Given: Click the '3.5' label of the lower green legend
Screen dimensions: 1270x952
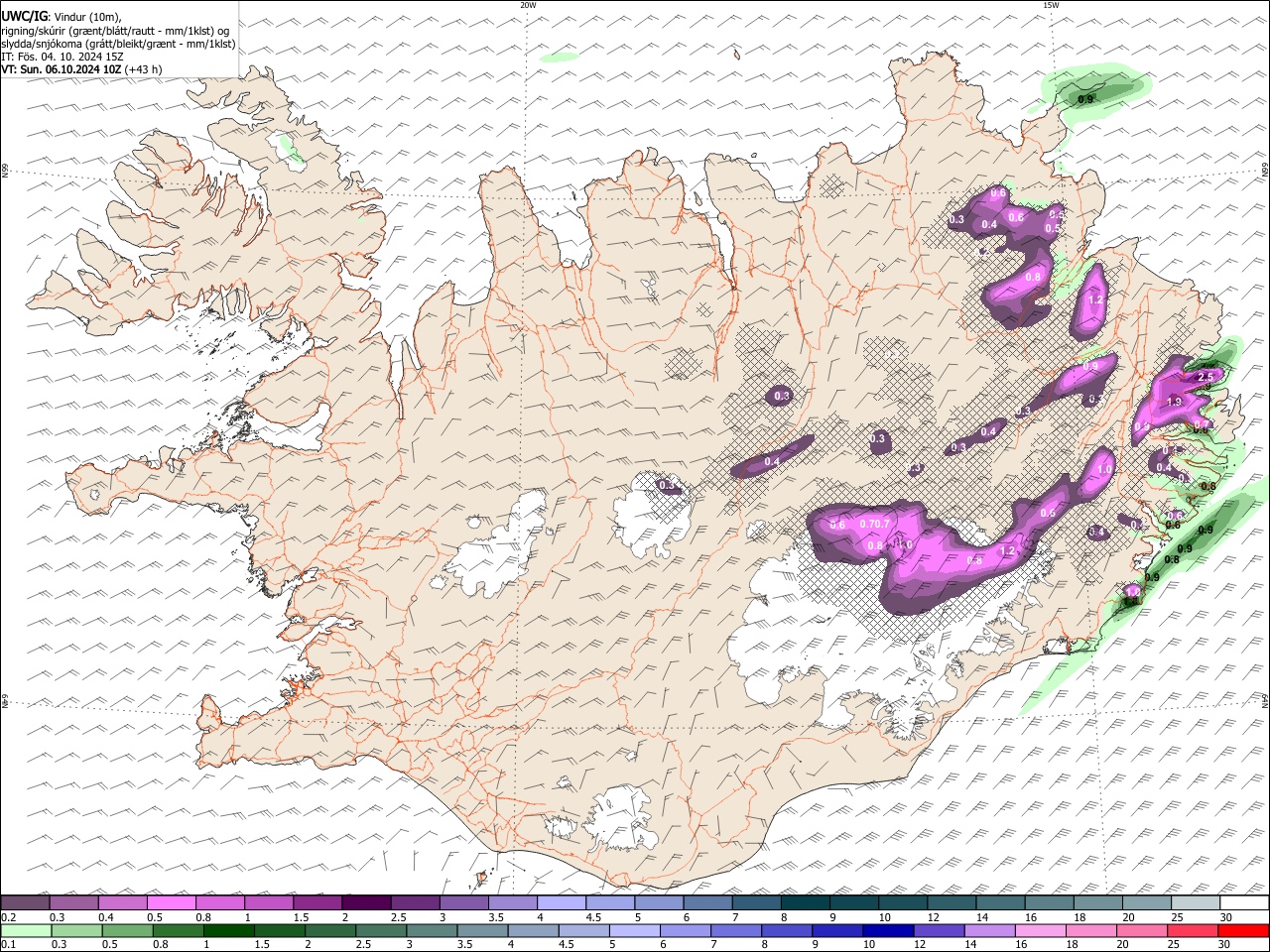Looking at the screenshot, I should (465, 945).
